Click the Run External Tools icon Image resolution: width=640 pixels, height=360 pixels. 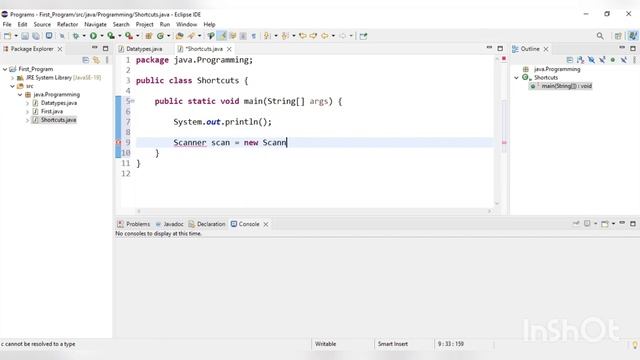pyautogui.click(x=129, y=36)
